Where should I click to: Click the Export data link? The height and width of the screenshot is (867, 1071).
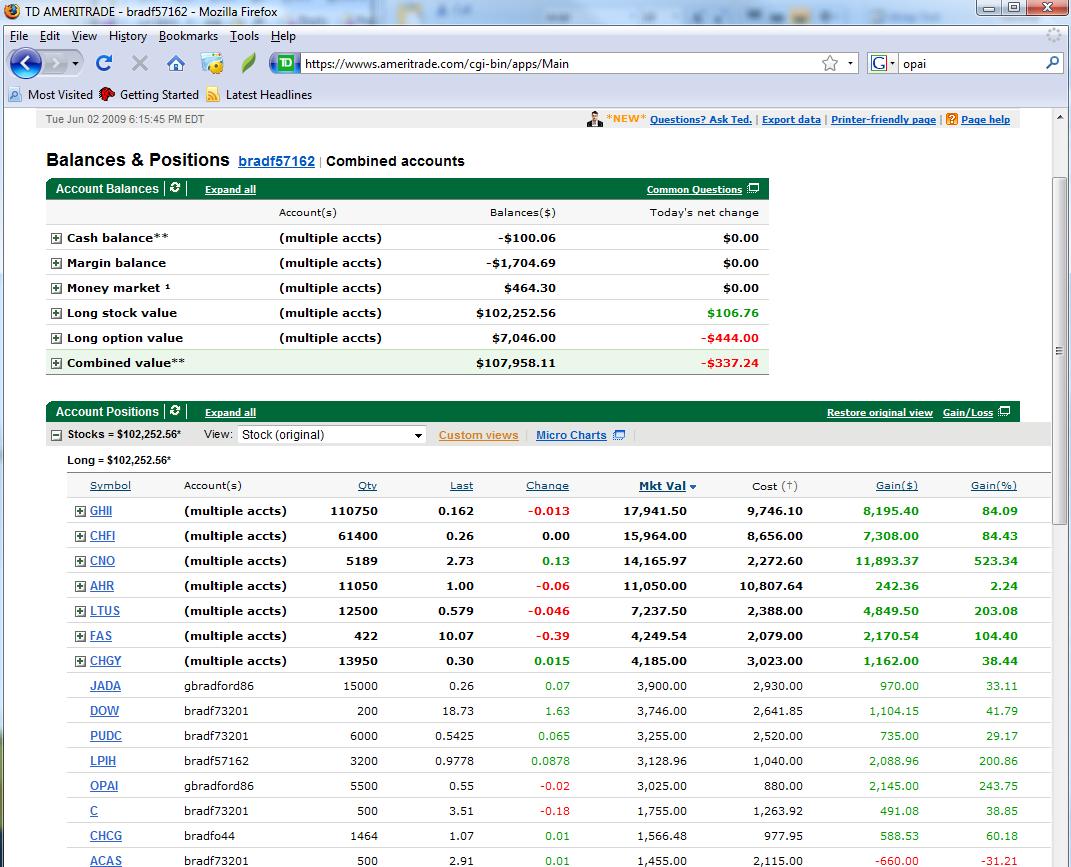click(790, 120)
